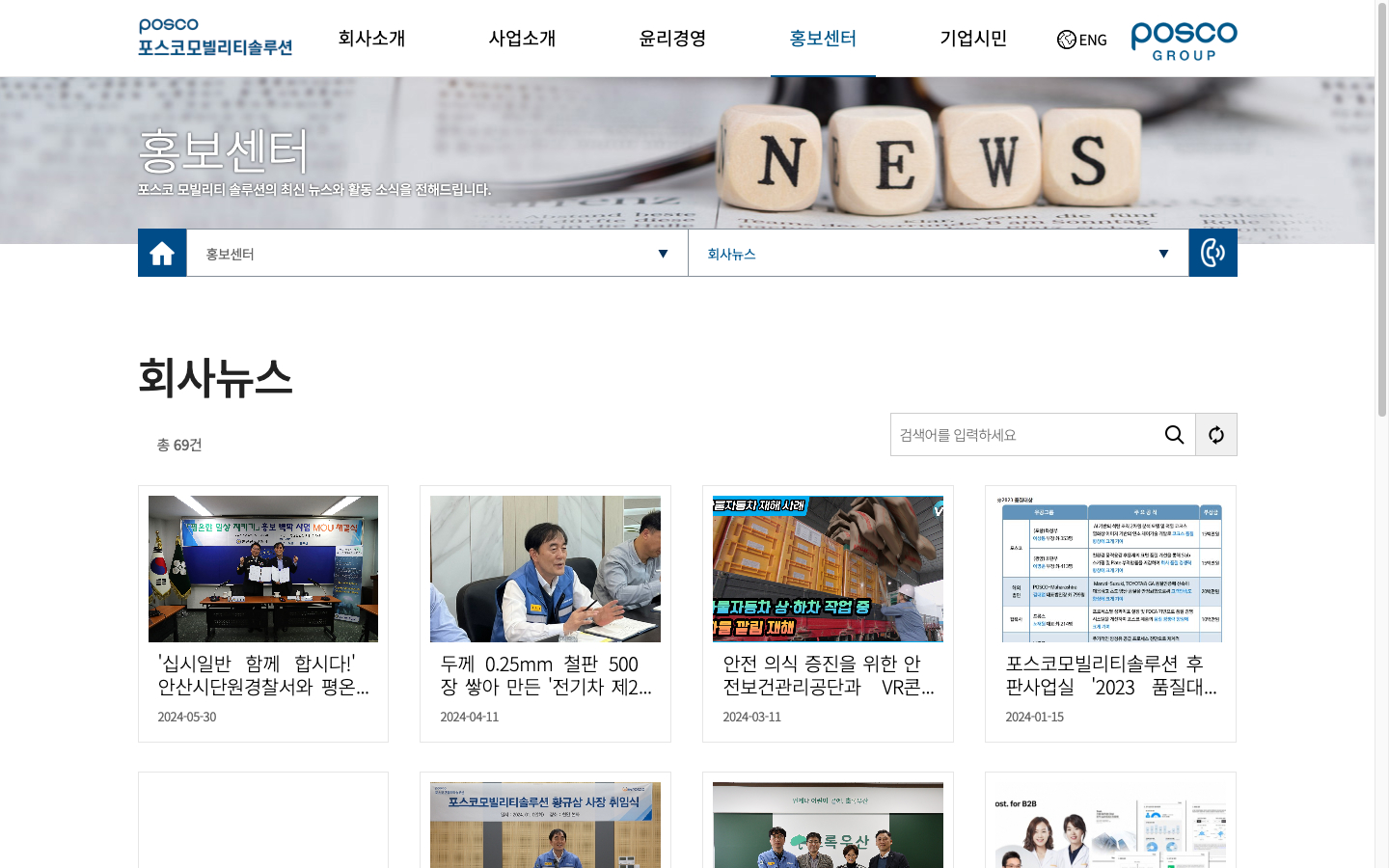Click the globe language icon

click(1066, 40)
